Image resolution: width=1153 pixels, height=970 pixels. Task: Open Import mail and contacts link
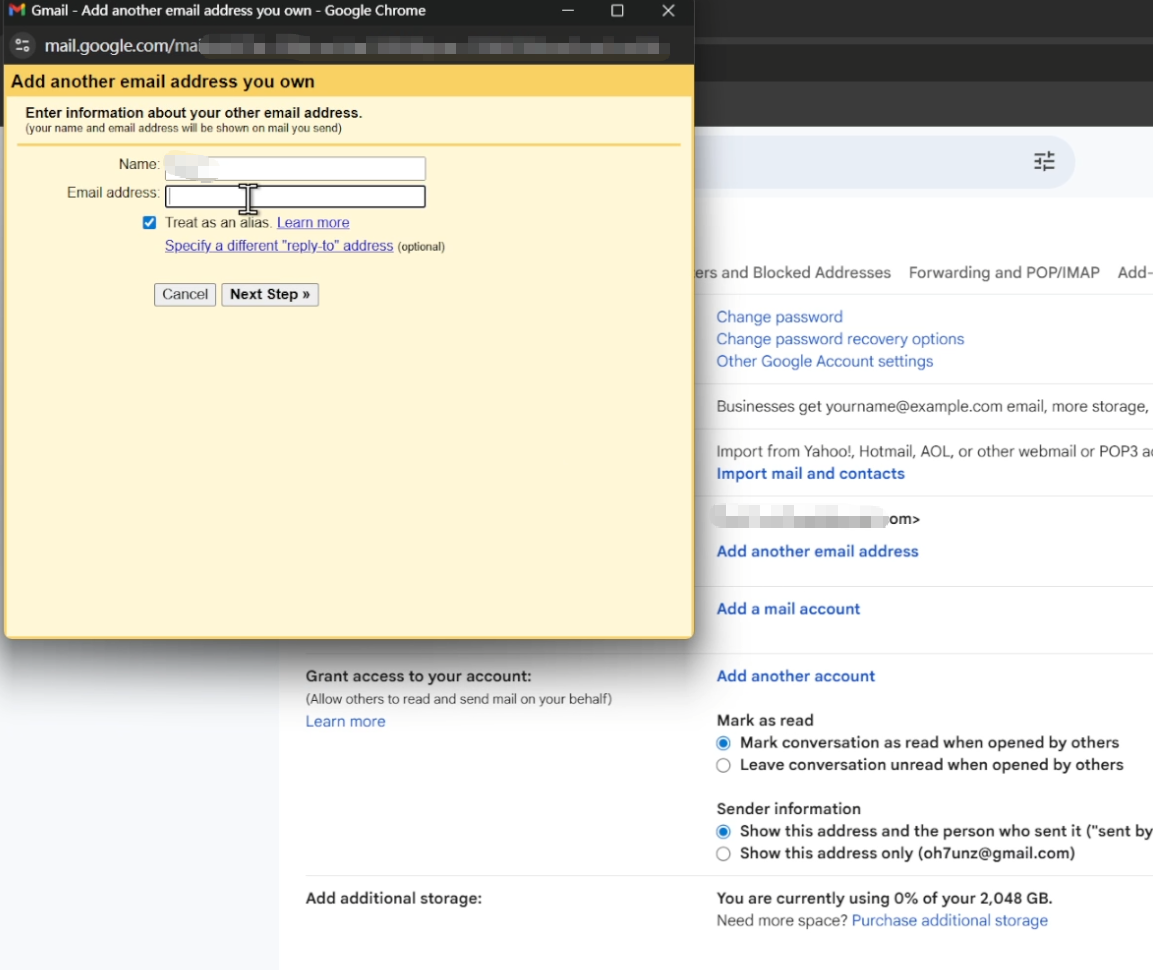810,474
